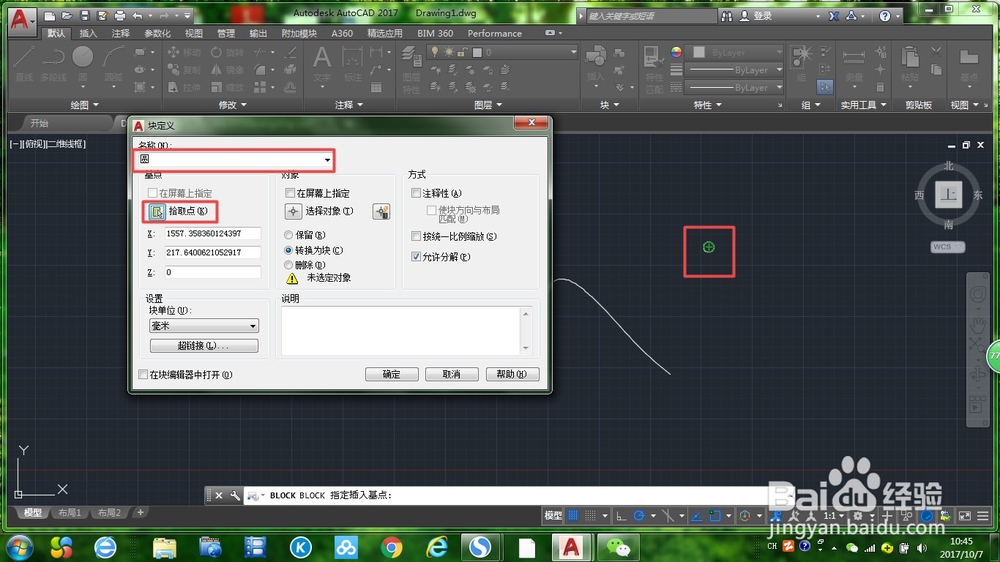Click the Move (移动) tool
This screenshot has height=562, width=1000.
click(184, 52)
